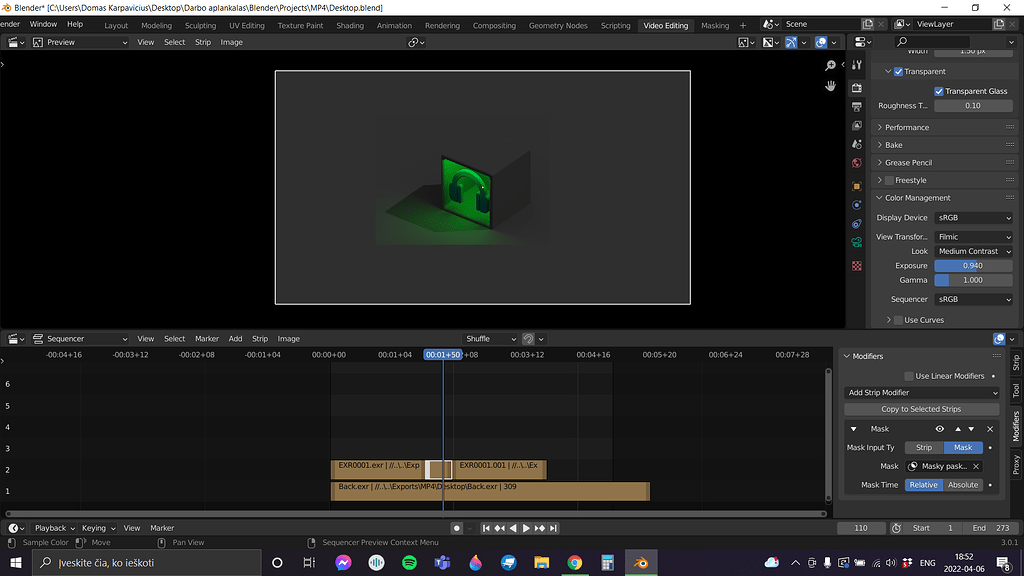
Task: Open the Display Device dropdown
Action: 974,218
